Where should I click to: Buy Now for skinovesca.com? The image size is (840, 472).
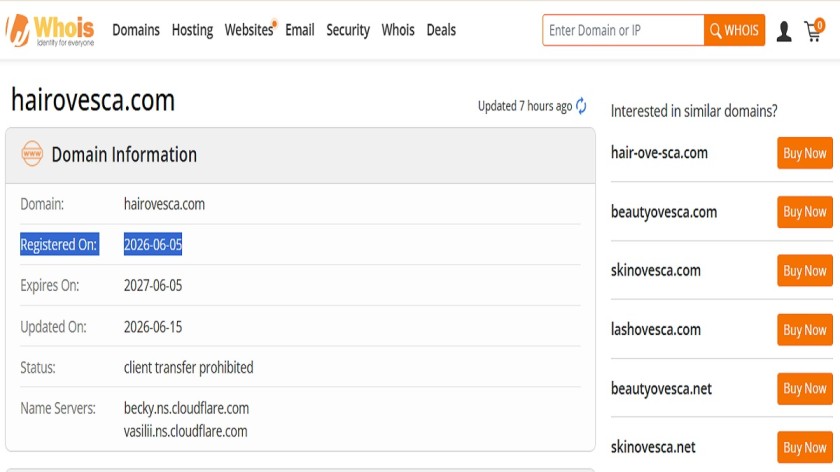point(805,271)
